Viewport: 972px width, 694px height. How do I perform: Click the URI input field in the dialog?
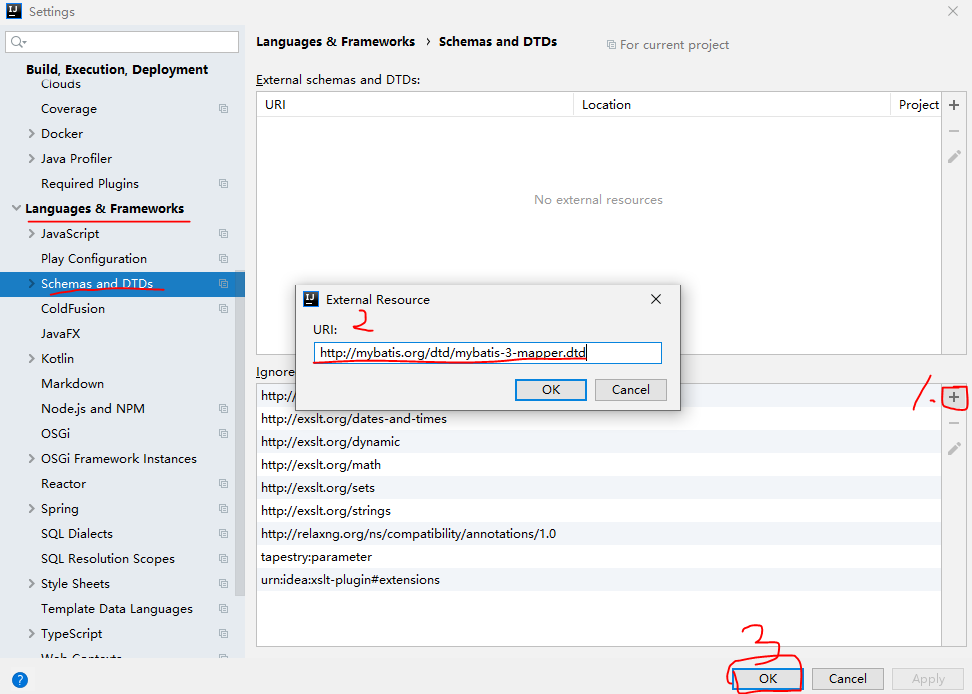(487, 352)
